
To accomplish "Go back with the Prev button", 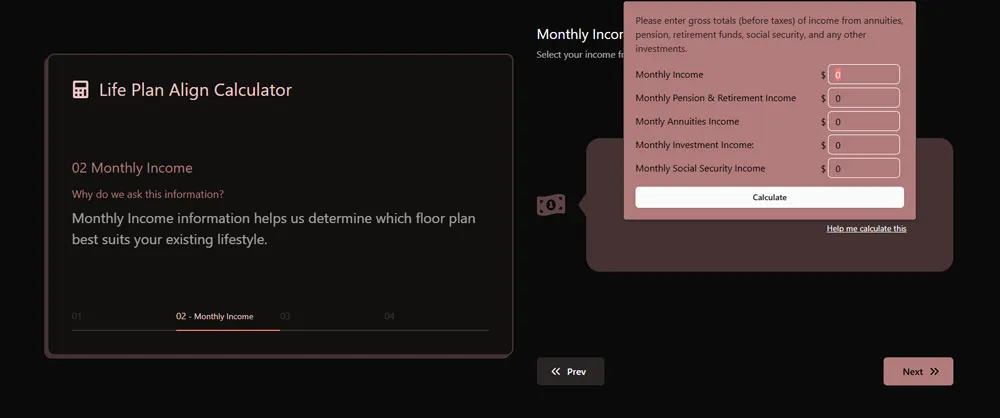I will 570,371.
